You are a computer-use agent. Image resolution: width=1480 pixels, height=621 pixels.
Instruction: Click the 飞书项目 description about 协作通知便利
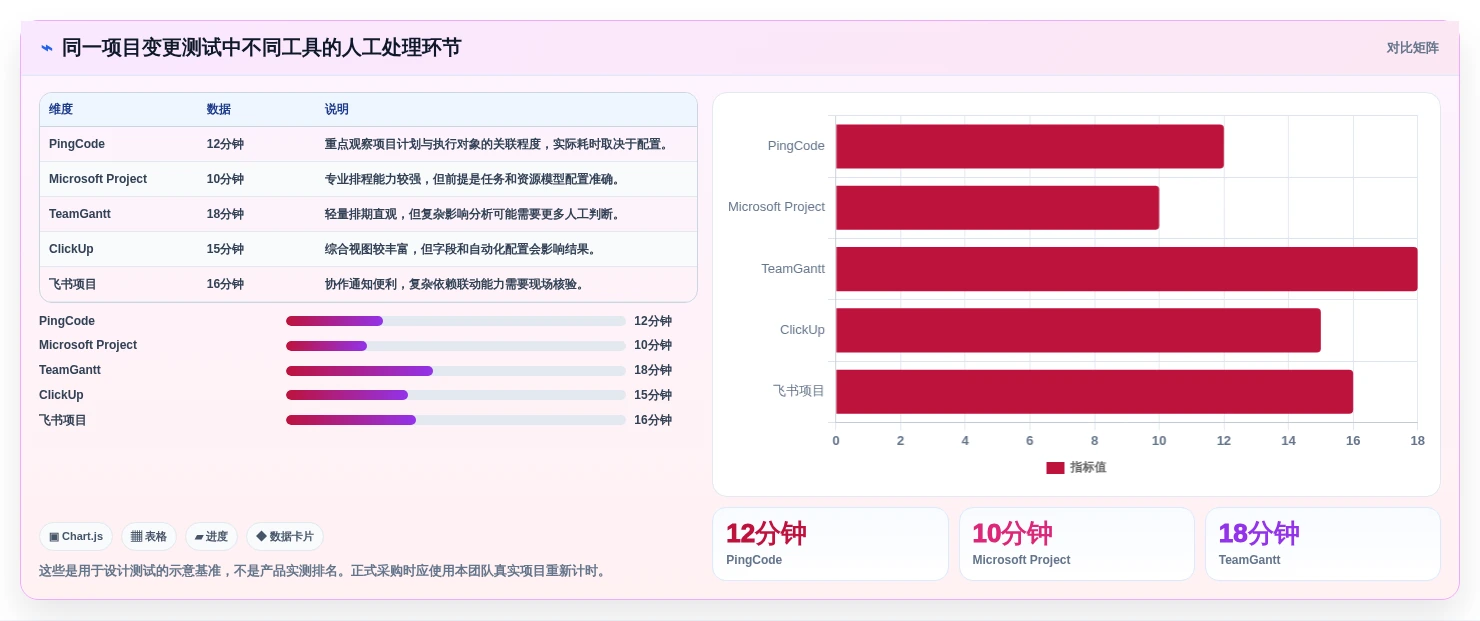456,284
